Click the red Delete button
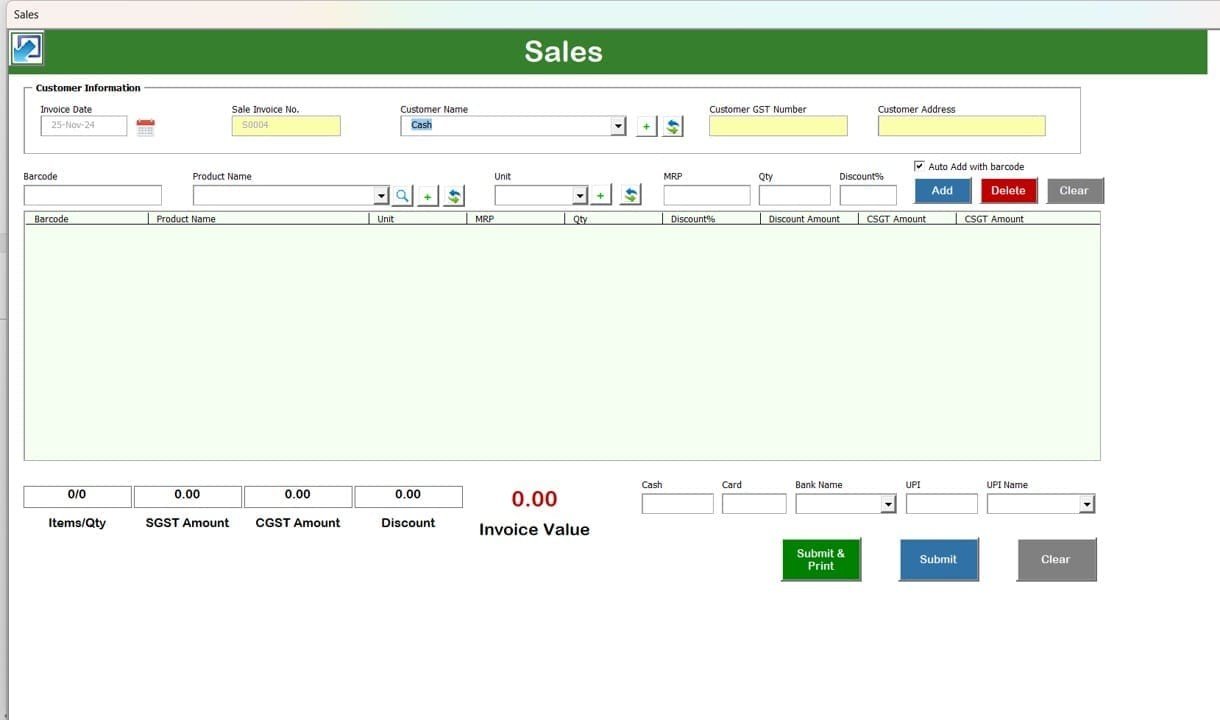The height and width of the screenshot is (720, 1220). coord(1008,190)
